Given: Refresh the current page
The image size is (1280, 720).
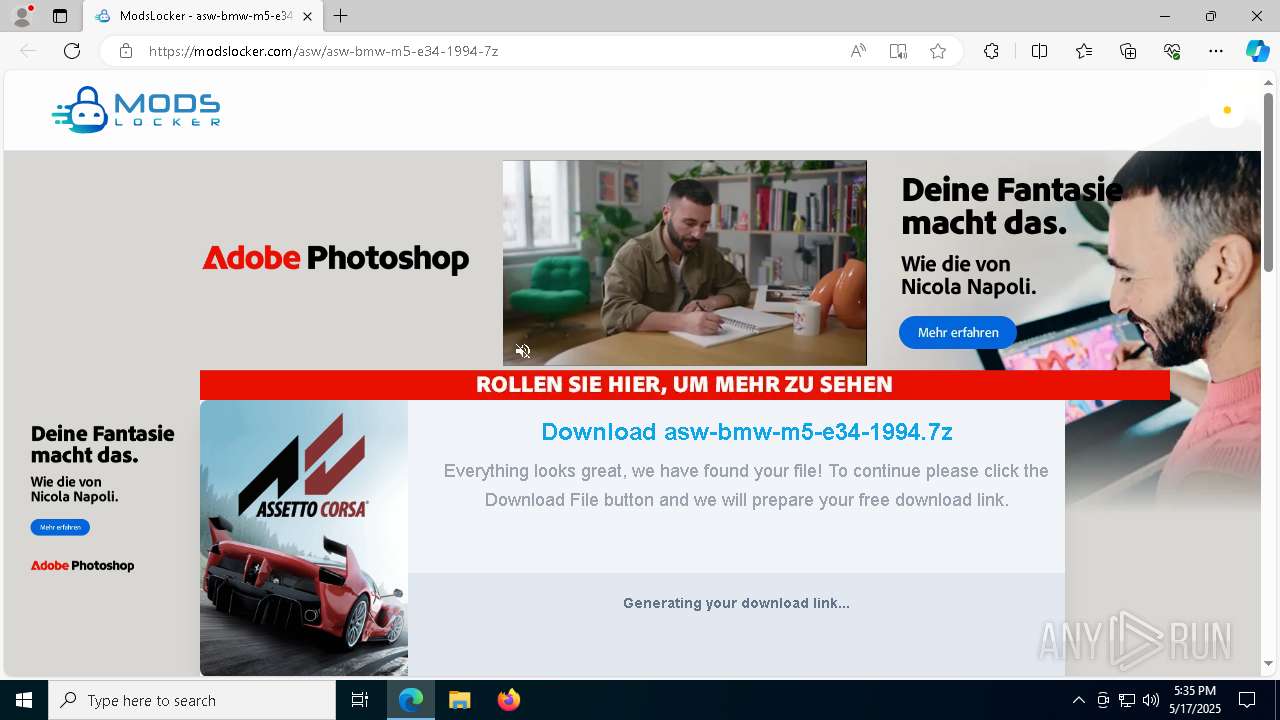Looking at the screenshot, I should [x=72, y=51].
